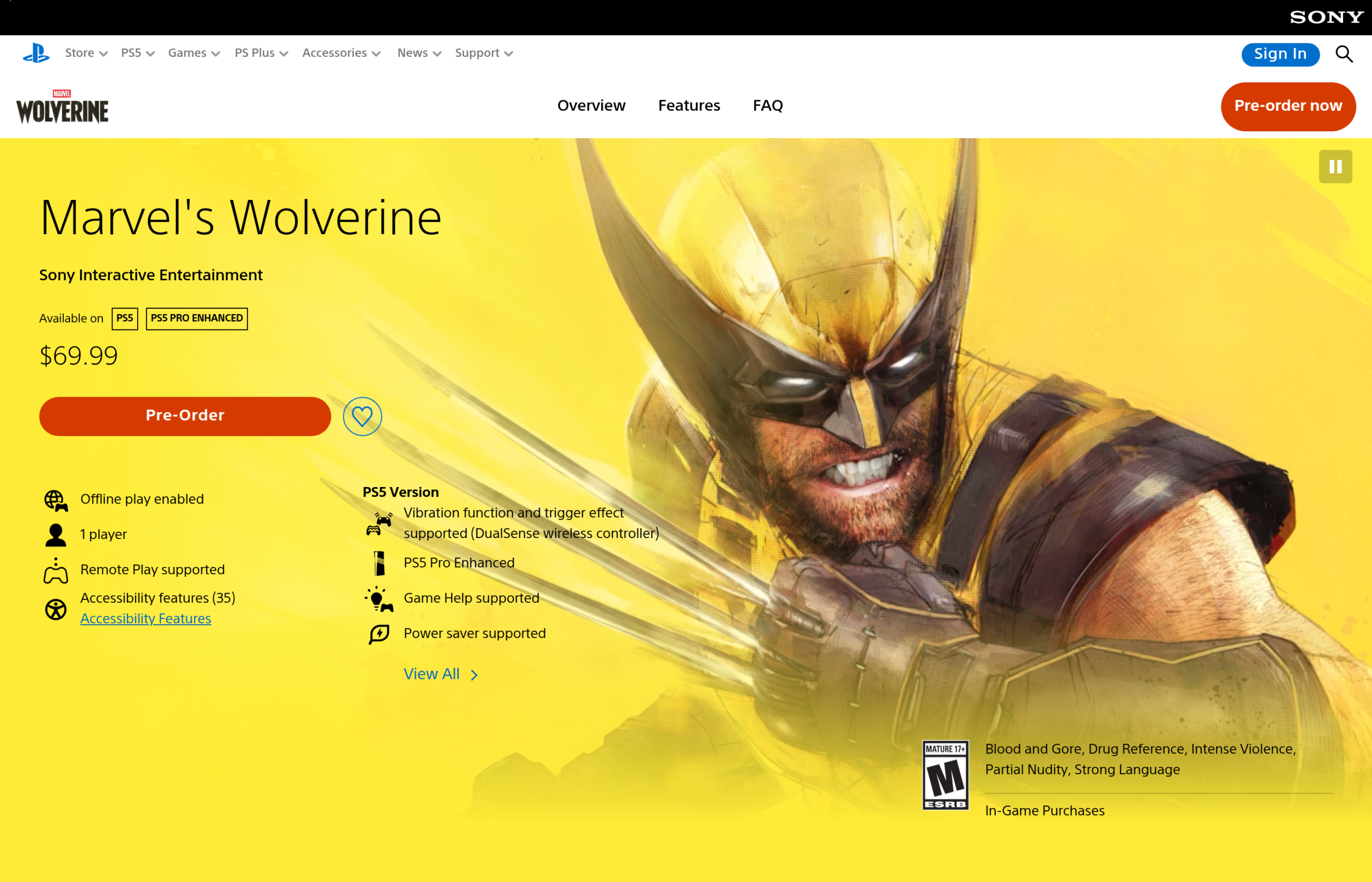Pause the hero background video

pyautogui.click(x=1336, y=167)
